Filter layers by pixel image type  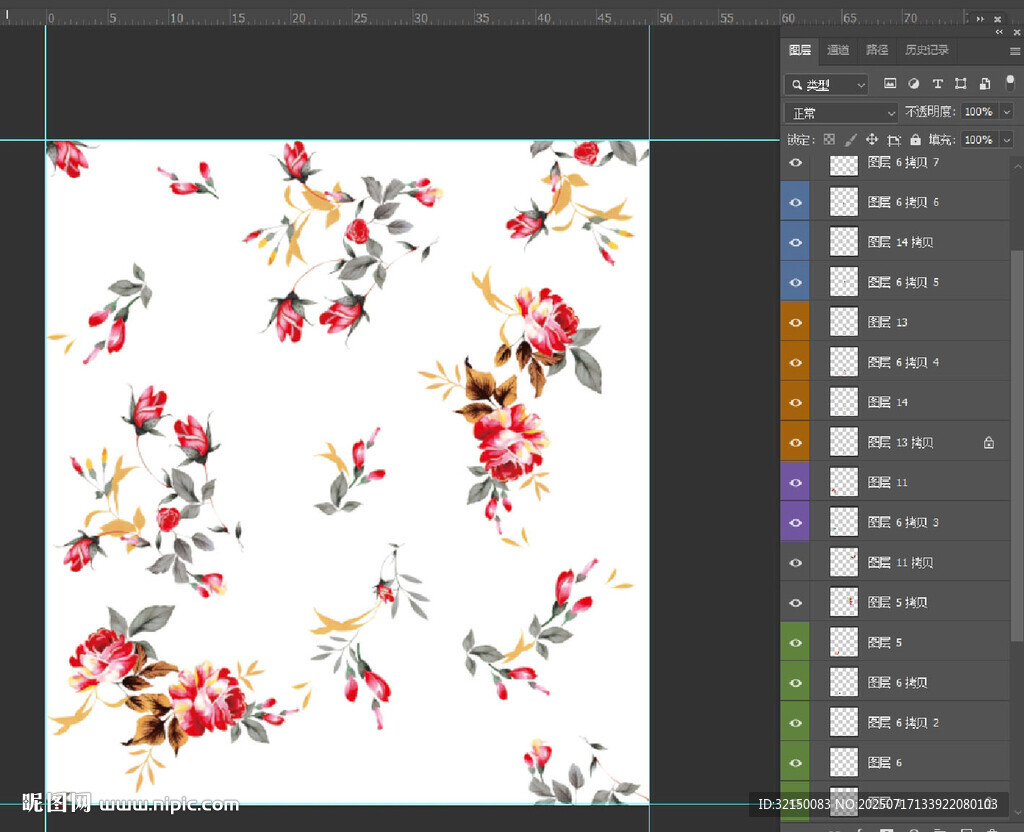(889, 84)
